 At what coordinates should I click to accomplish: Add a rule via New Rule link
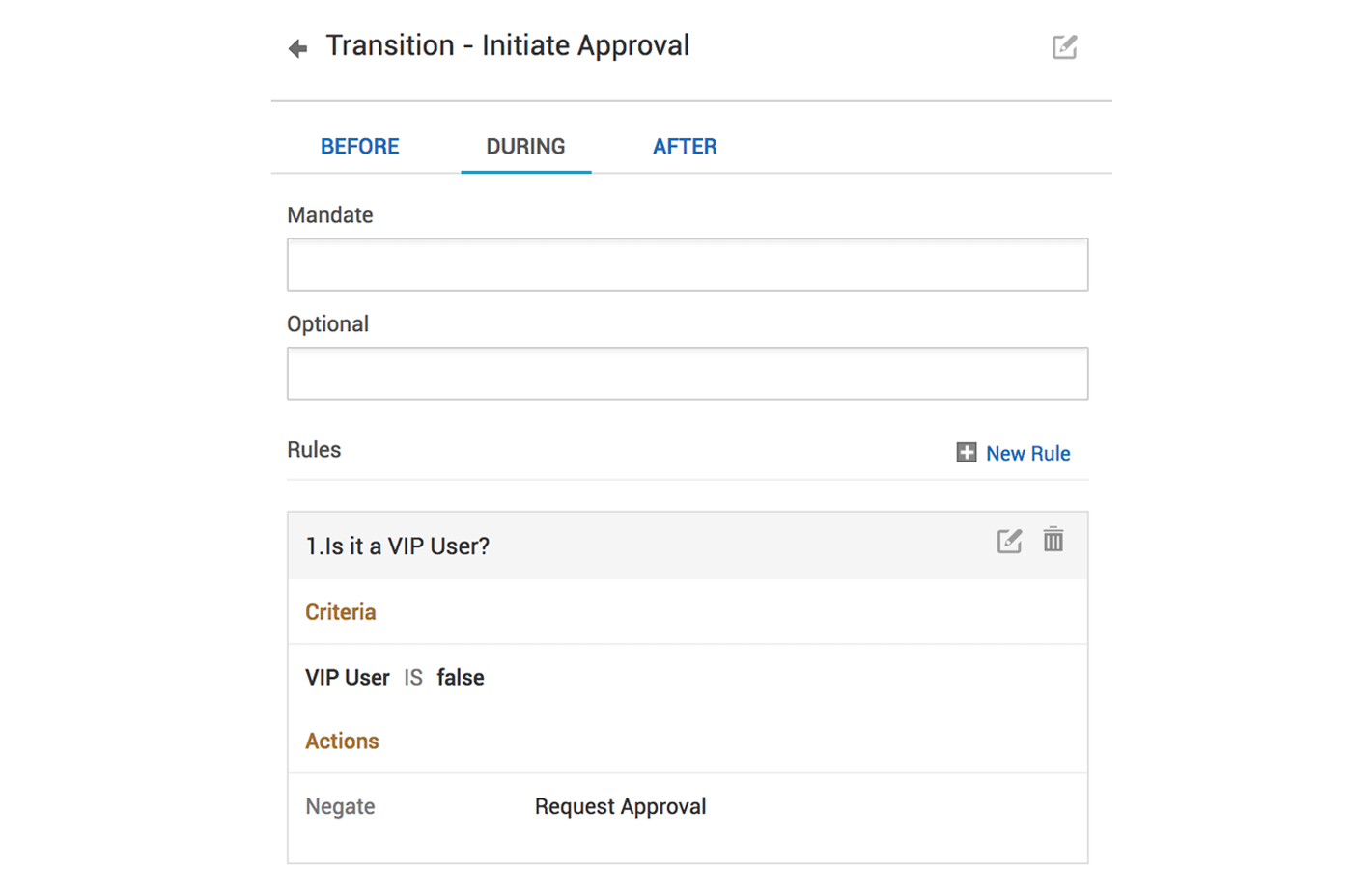tap(1027, 454)
